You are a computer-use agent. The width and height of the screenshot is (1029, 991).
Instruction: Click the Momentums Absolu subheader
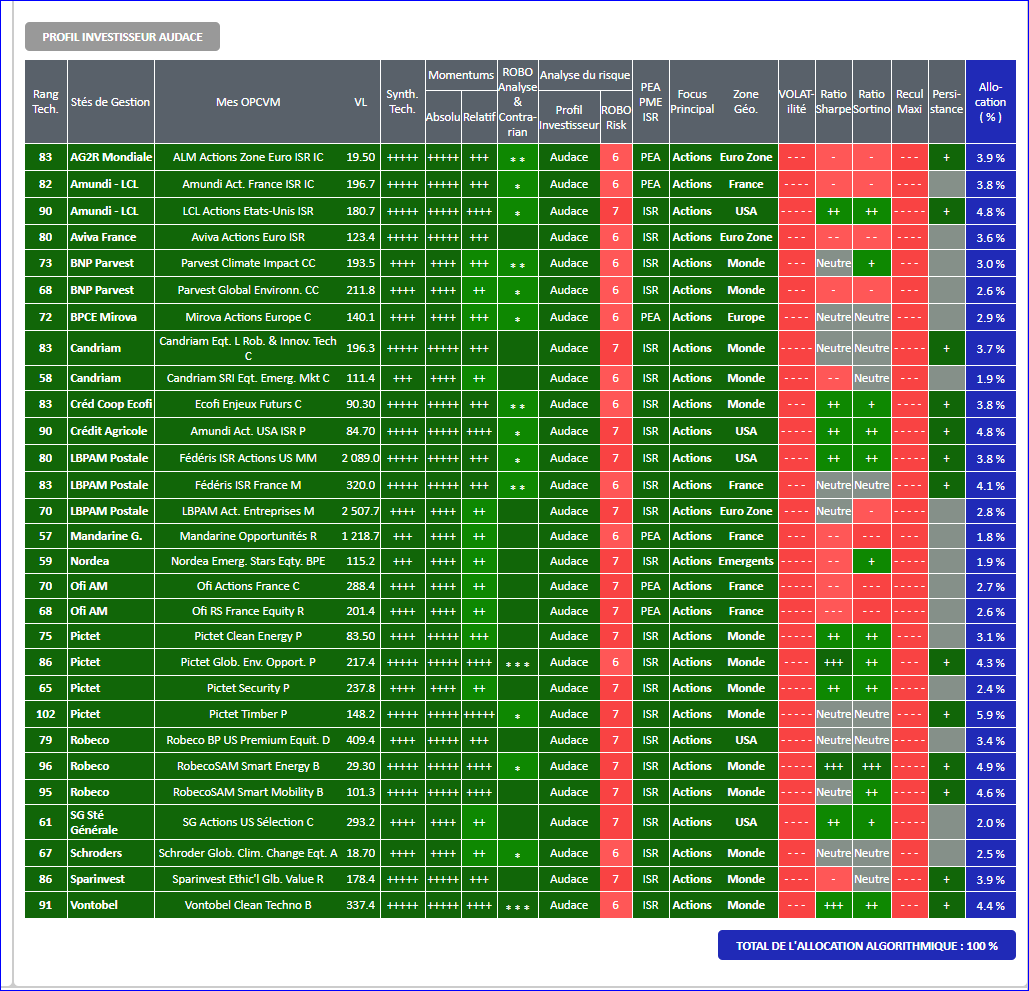point(443,117)
